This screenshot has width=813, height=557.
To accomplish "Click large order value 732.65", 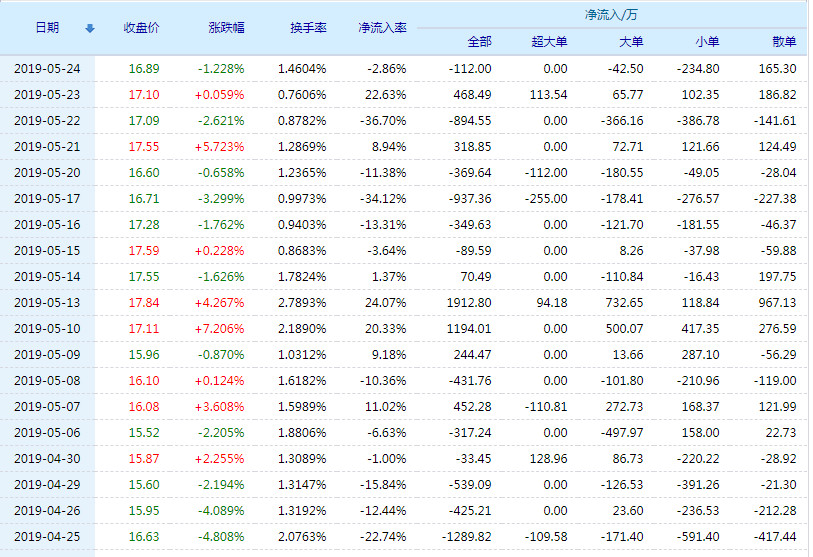I will point(624,302).
